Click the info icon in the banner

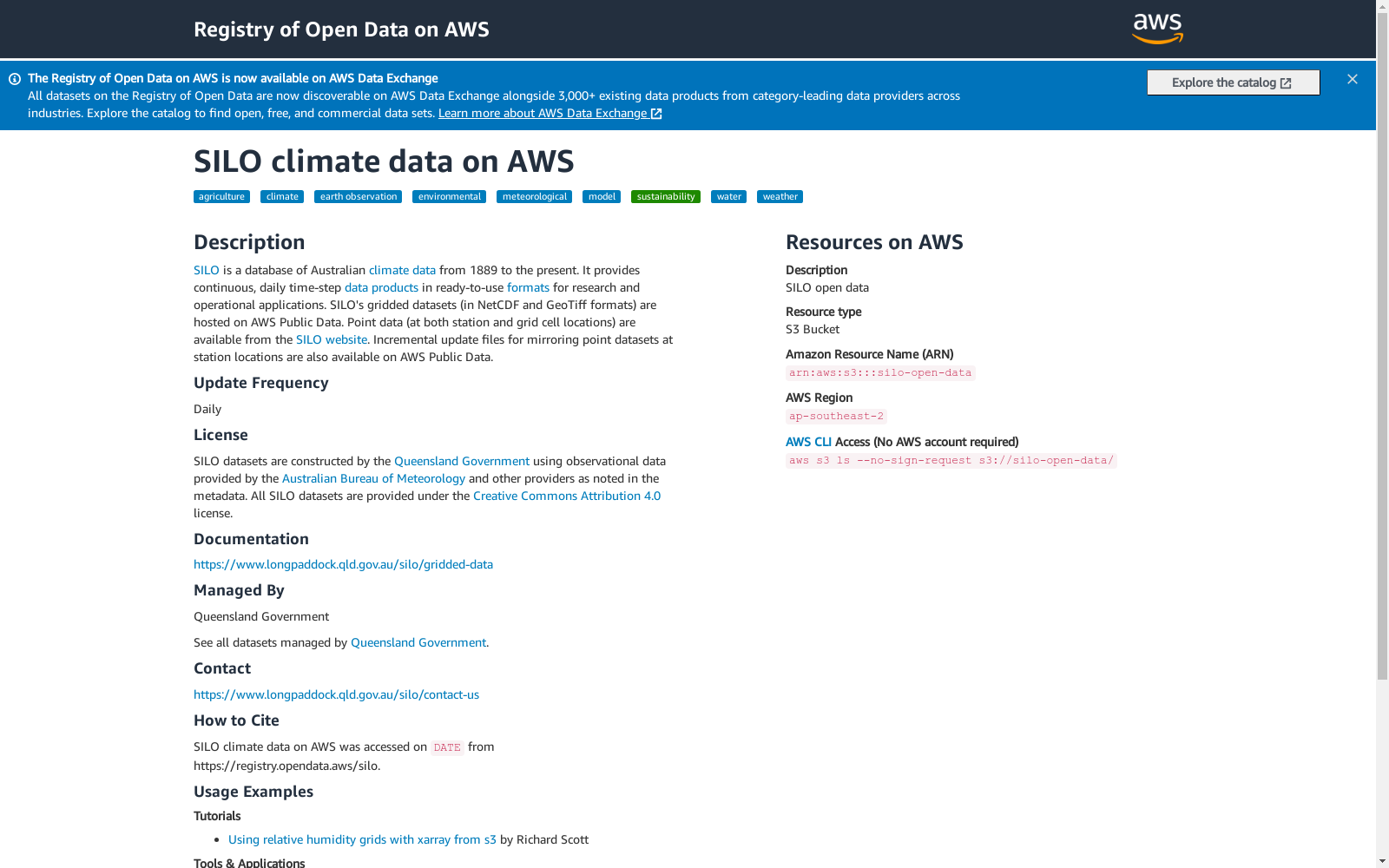[15, 79]
